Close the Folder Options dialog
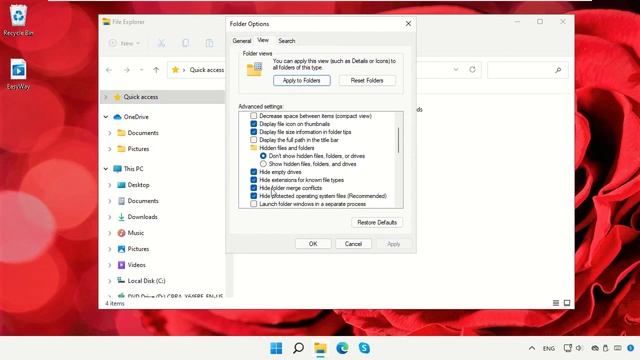Image resolution: width=640 pixels, height=360 pixels. (408, 24)
